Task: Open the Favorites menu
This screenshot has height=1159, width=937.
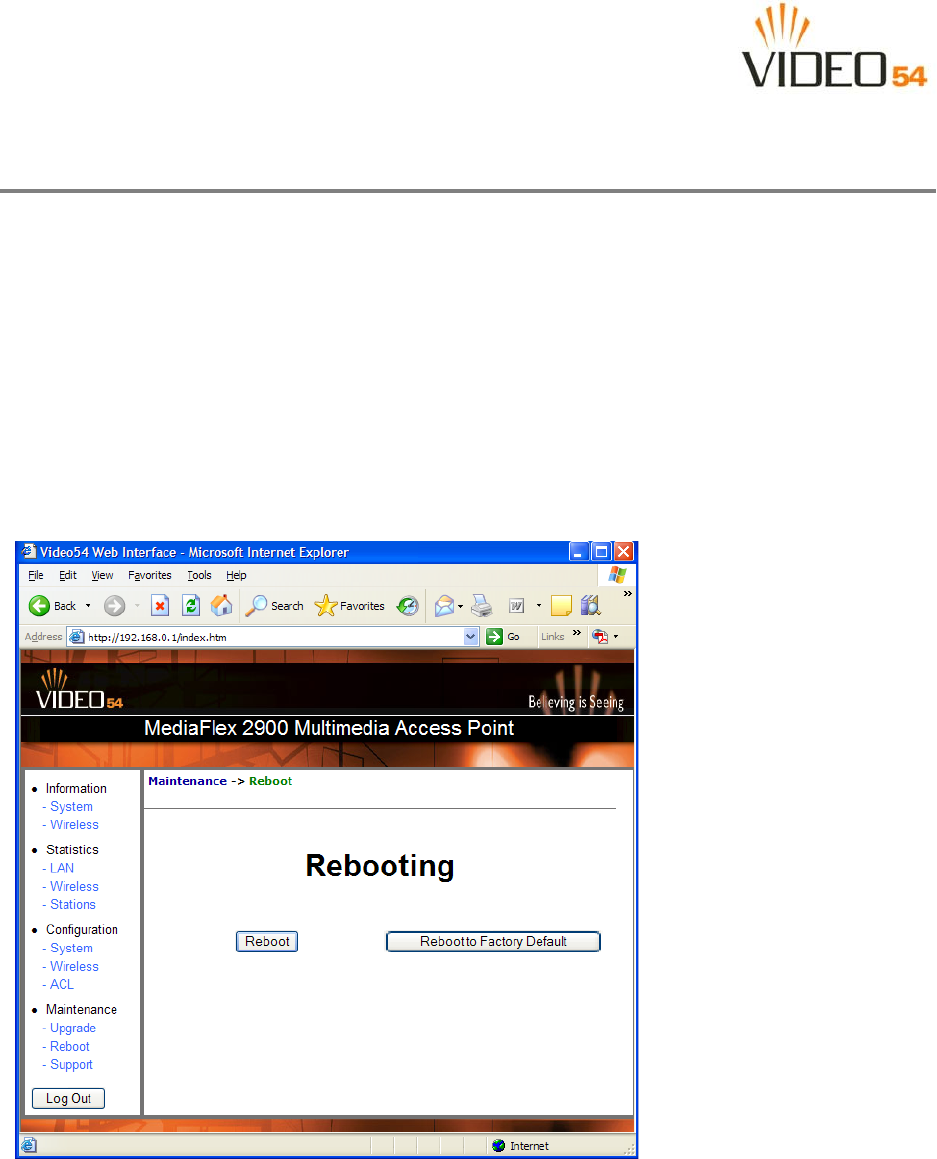Action: [x=149, y=575]
